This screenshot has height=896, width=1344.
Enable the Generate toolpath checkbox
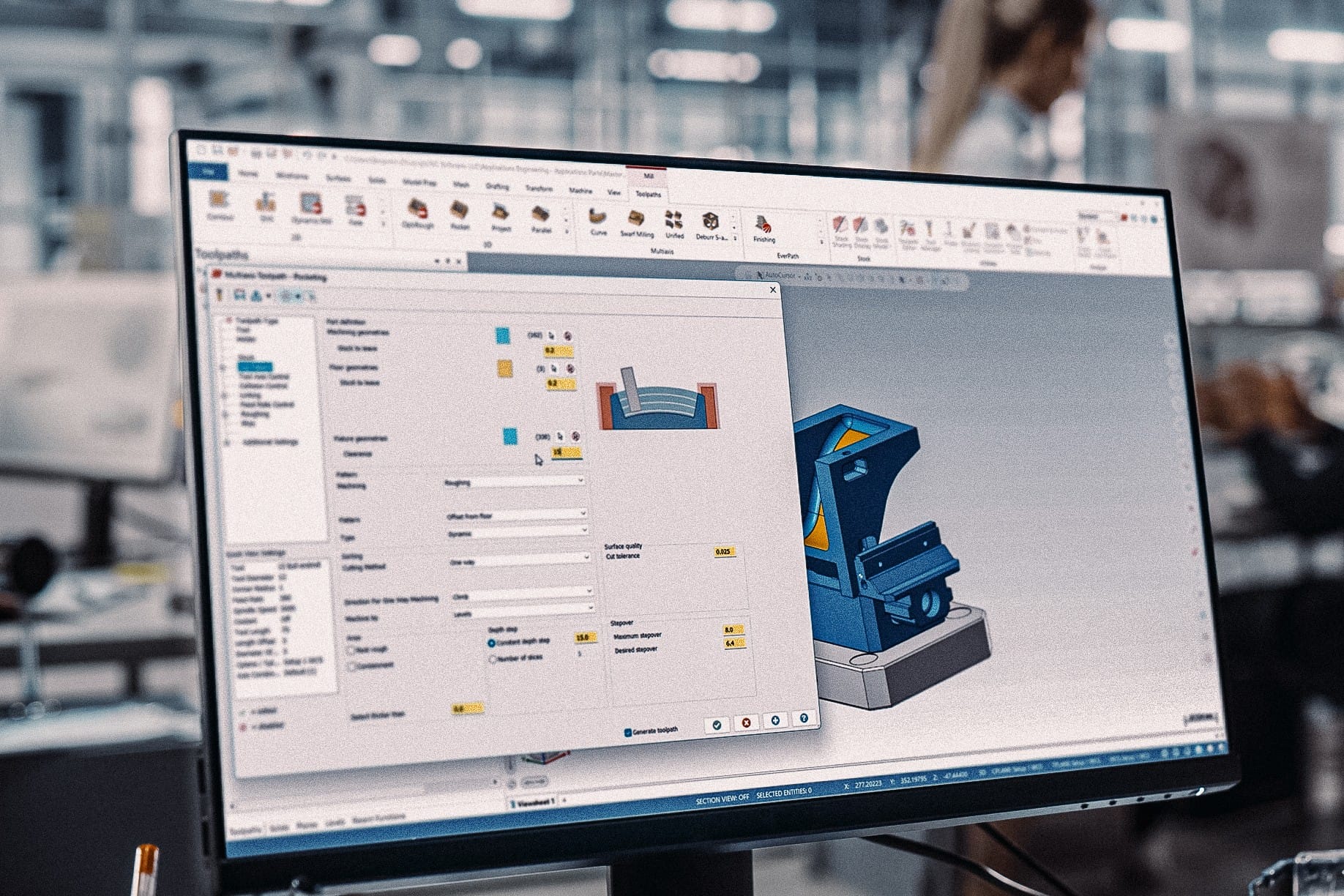coord(627,732)
